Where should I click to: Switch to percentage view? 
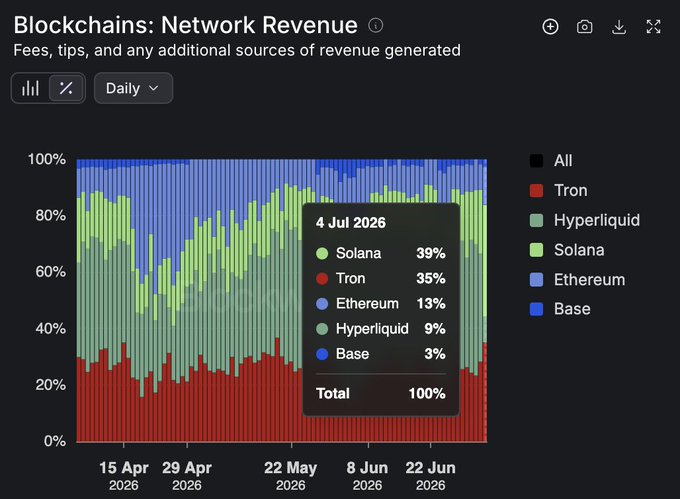point(66,88)
